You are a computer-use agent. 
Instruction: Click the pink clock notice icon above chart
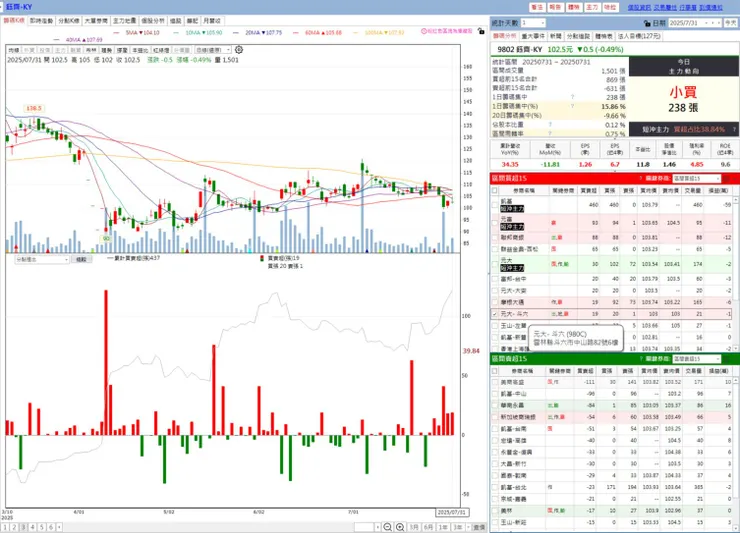click(424, 31)
